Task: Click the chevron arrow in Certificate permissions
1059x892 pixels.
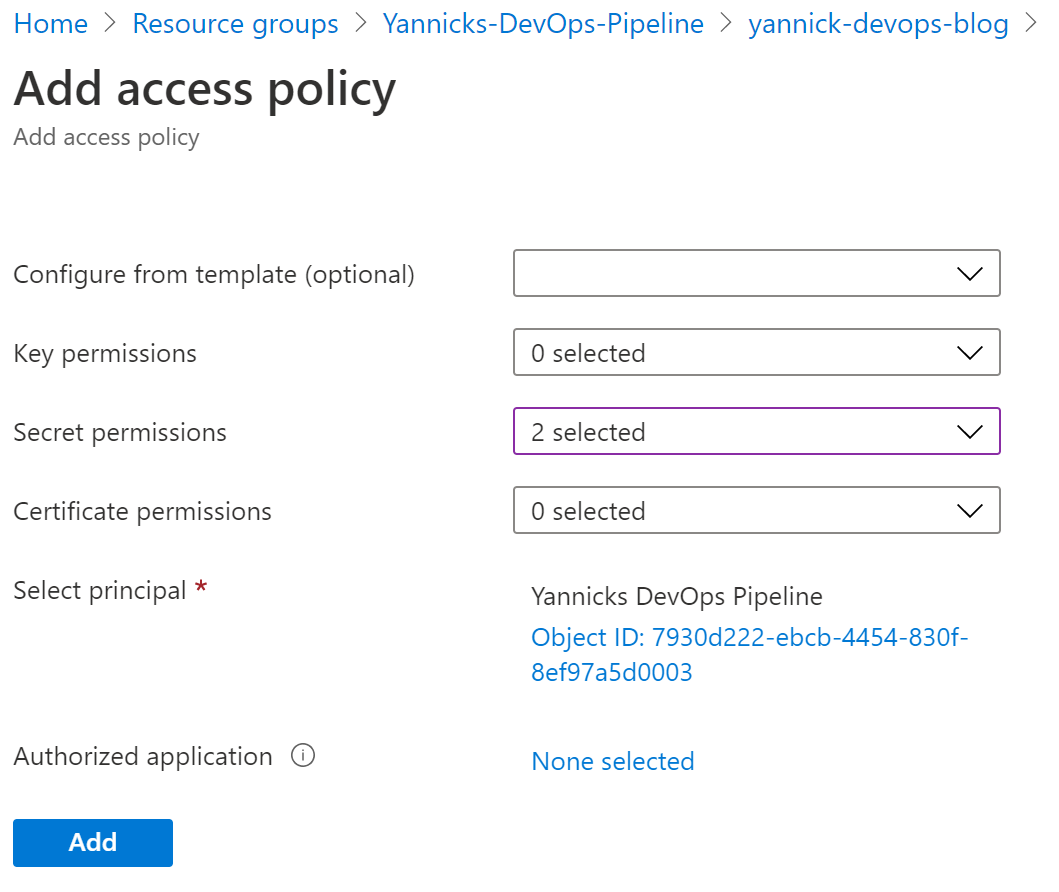Action: click(x=969, y=511)
